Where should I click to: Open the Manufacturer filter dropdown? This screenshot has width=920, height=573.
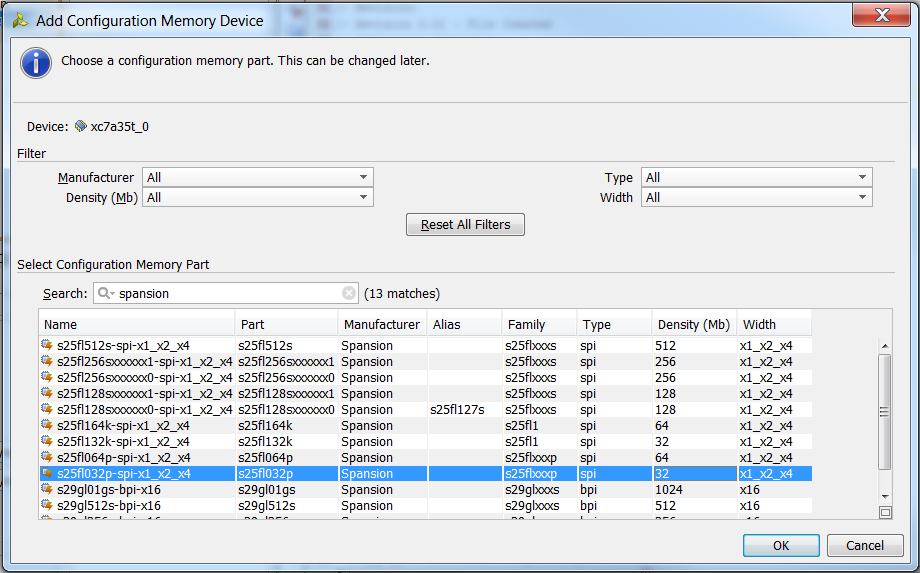pos(258,177)
